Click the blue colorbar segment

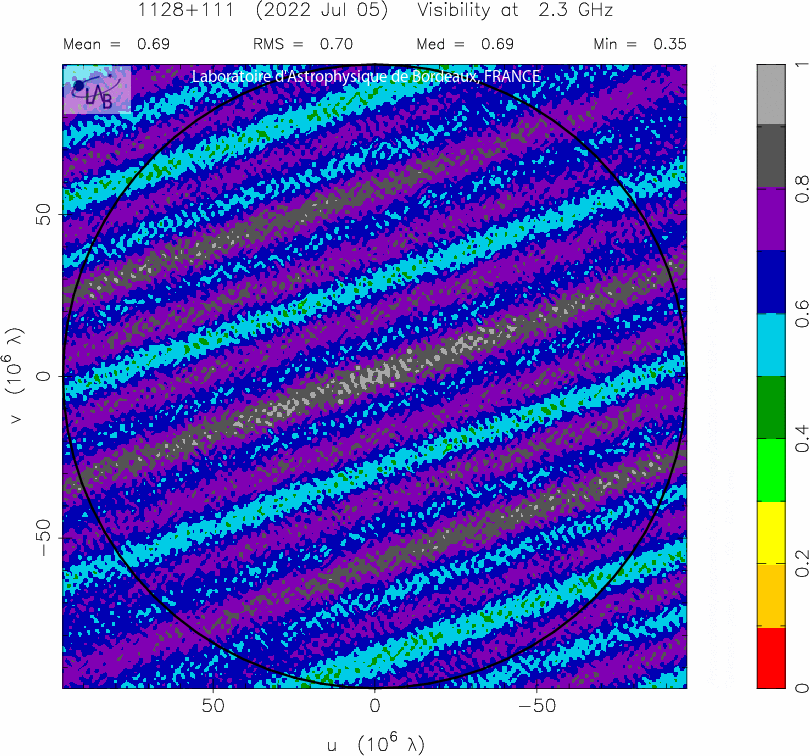[x=771, y=281]
